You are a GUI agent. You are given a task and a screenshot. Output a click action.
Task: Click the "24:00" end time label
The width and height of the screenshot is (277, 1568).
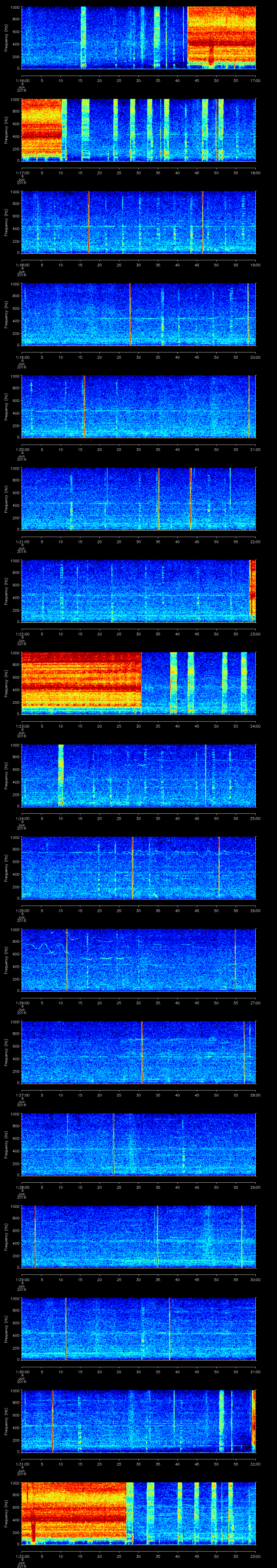point(255,726)
